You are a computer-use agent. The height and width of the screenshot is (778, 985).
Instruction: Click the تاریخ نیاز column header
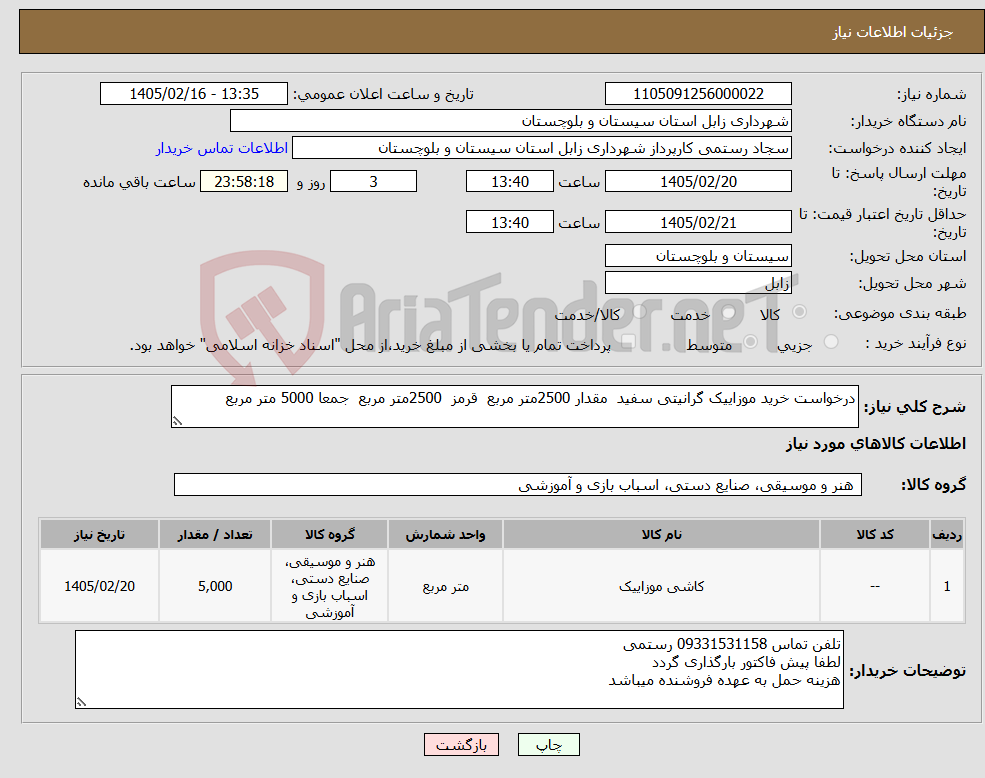click(x=99, y=534)
